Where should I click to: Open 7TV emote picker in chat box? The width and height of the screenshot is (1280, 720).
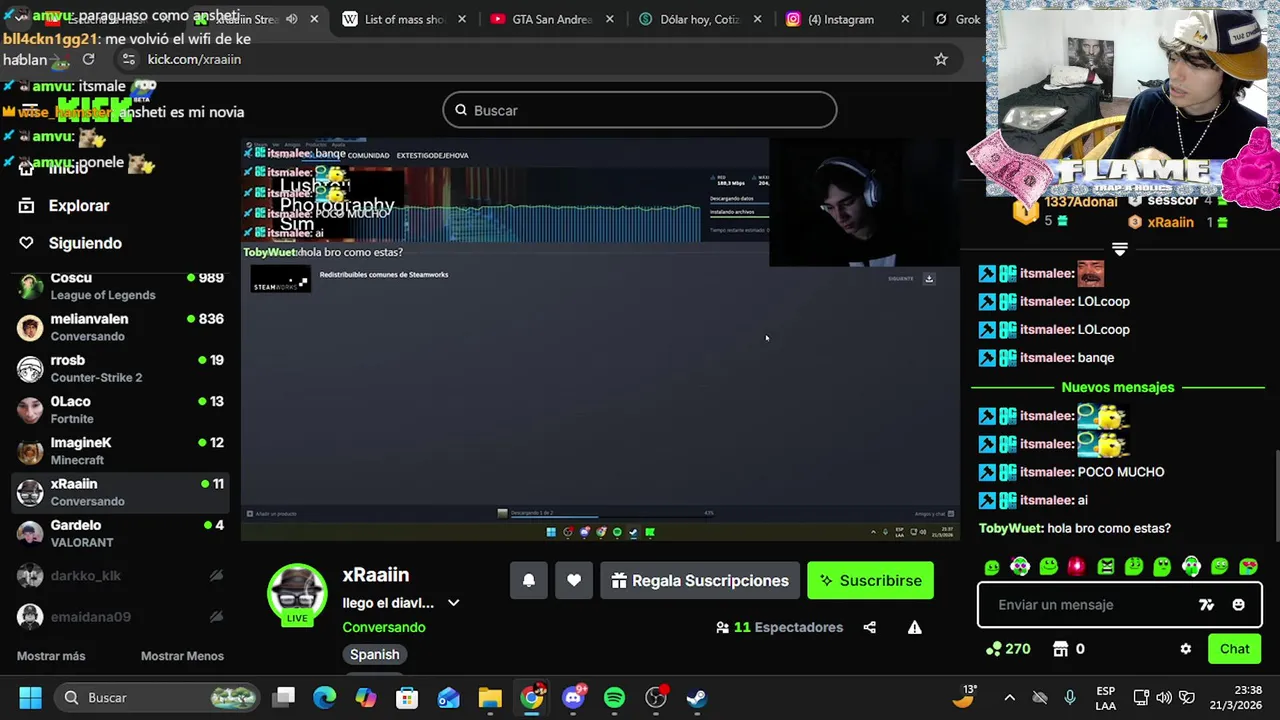point(1206,605)
